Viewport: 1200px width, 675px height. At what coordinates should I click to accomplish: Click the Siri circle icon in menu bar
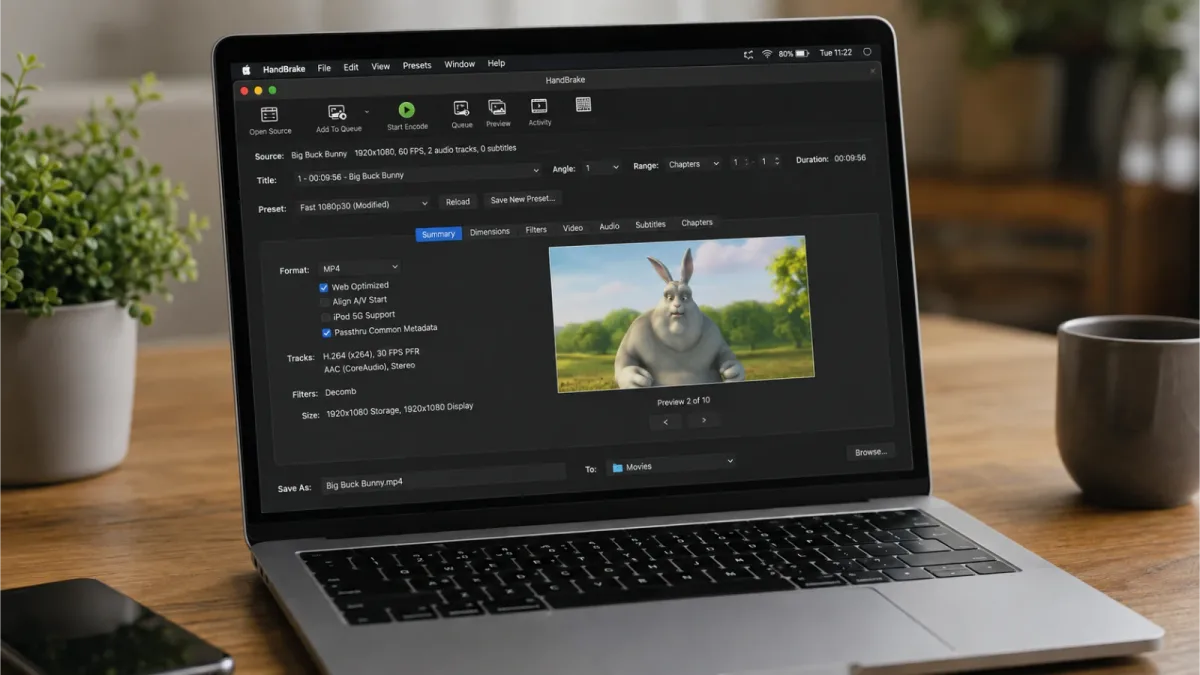click(866, 51)
